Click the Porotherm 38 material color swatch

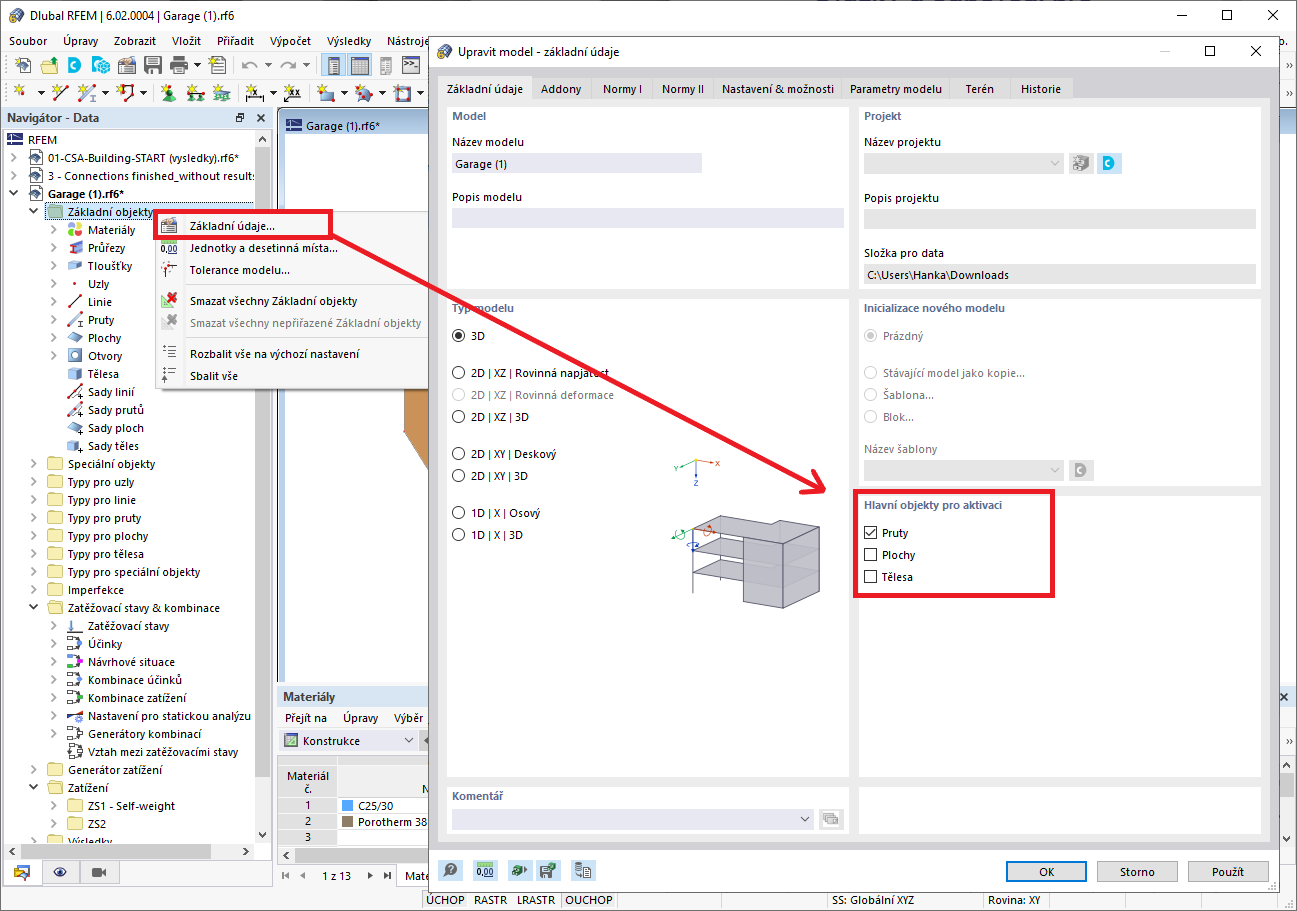(347, 820)
